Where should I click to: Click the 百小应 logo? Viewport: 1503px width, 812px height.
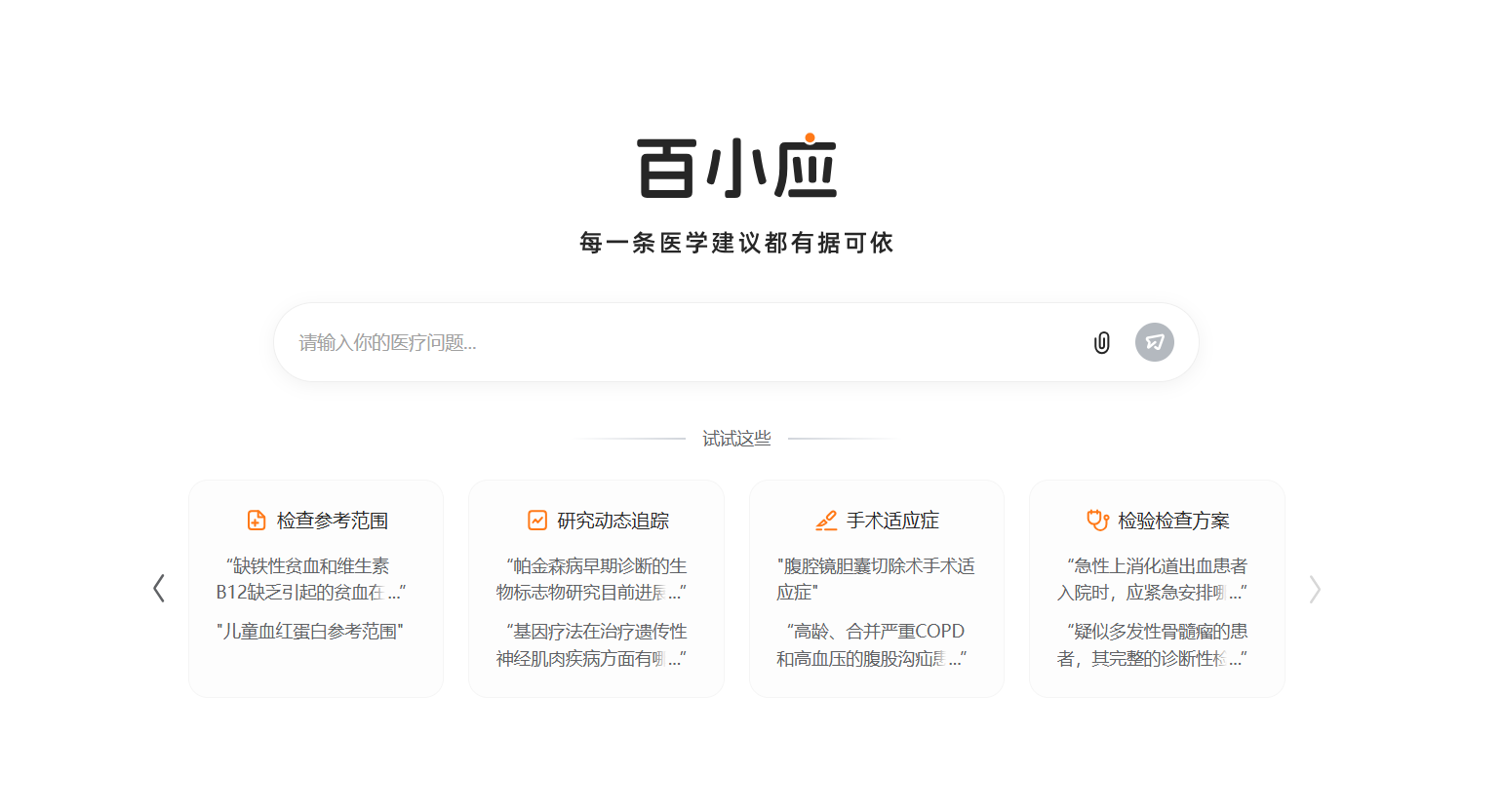[736, 168]
